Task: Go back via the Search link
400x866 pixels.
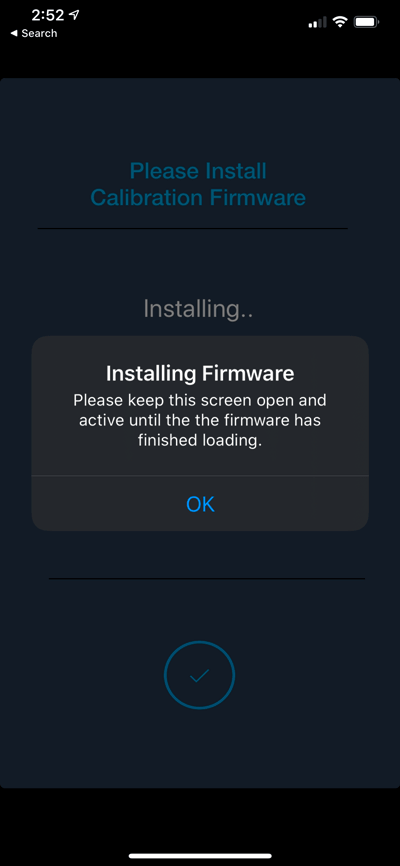Action: pyautogui.click(x=34, y=33)
